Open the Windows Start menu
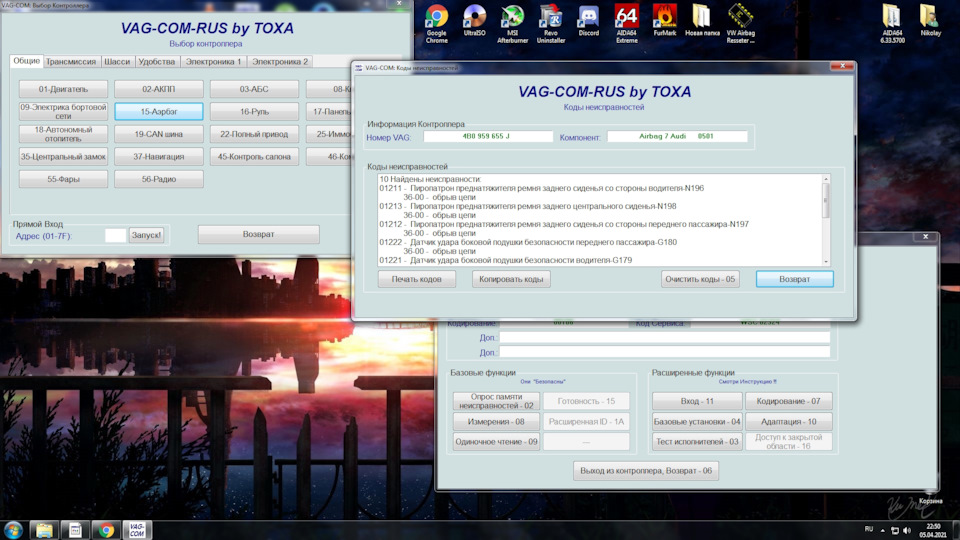Viewport: 960px width, 540px height. pos(13,529)
